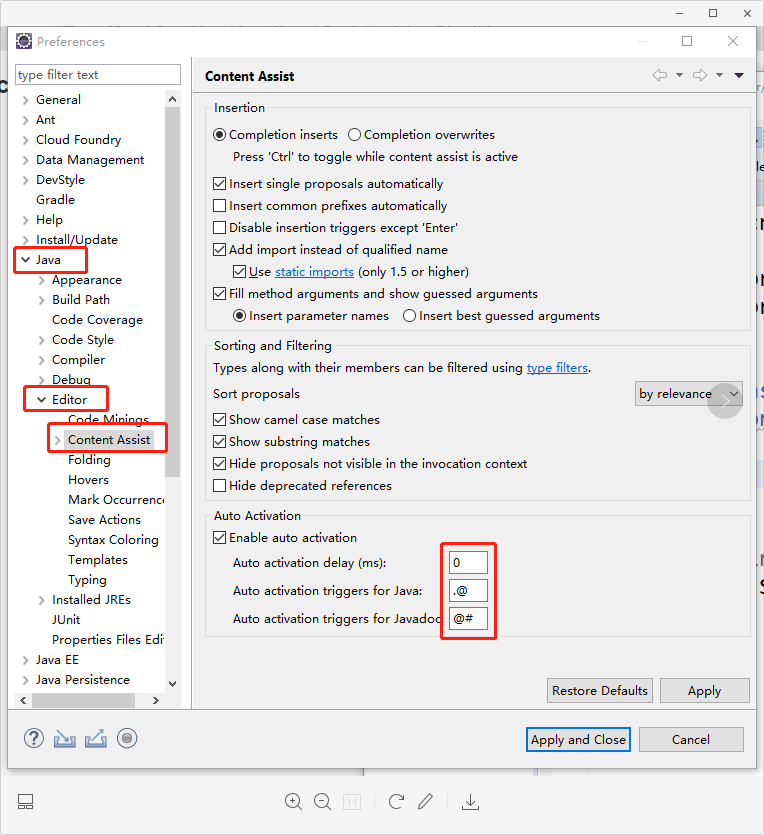Viewport: 764px width, 835px height.
Task: Expand the Ant tree node
Action: pyautogui.click(x=25, y=120)
